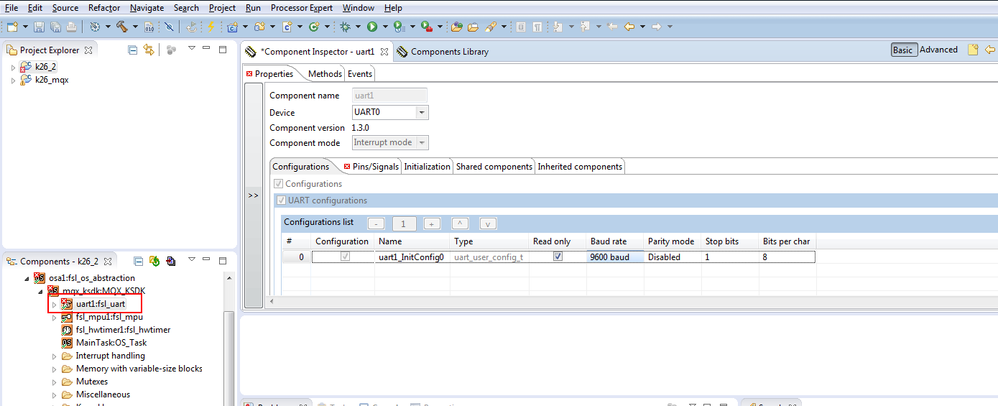Click the Components tree vertical scrollbar

coord(230,360)
